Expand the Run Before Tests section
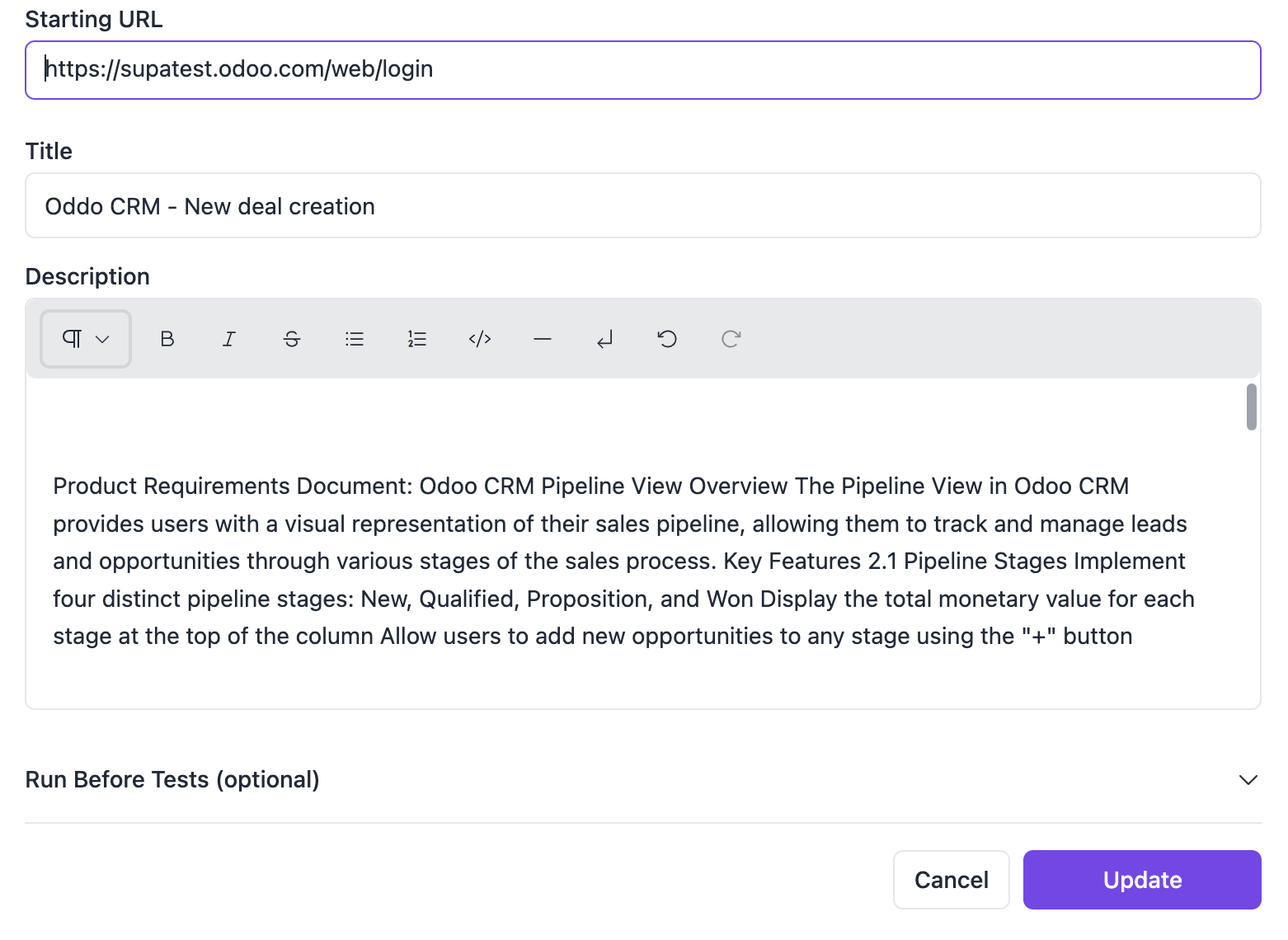Screen dimensions: 1288x940 click(x=1248, y=780)
